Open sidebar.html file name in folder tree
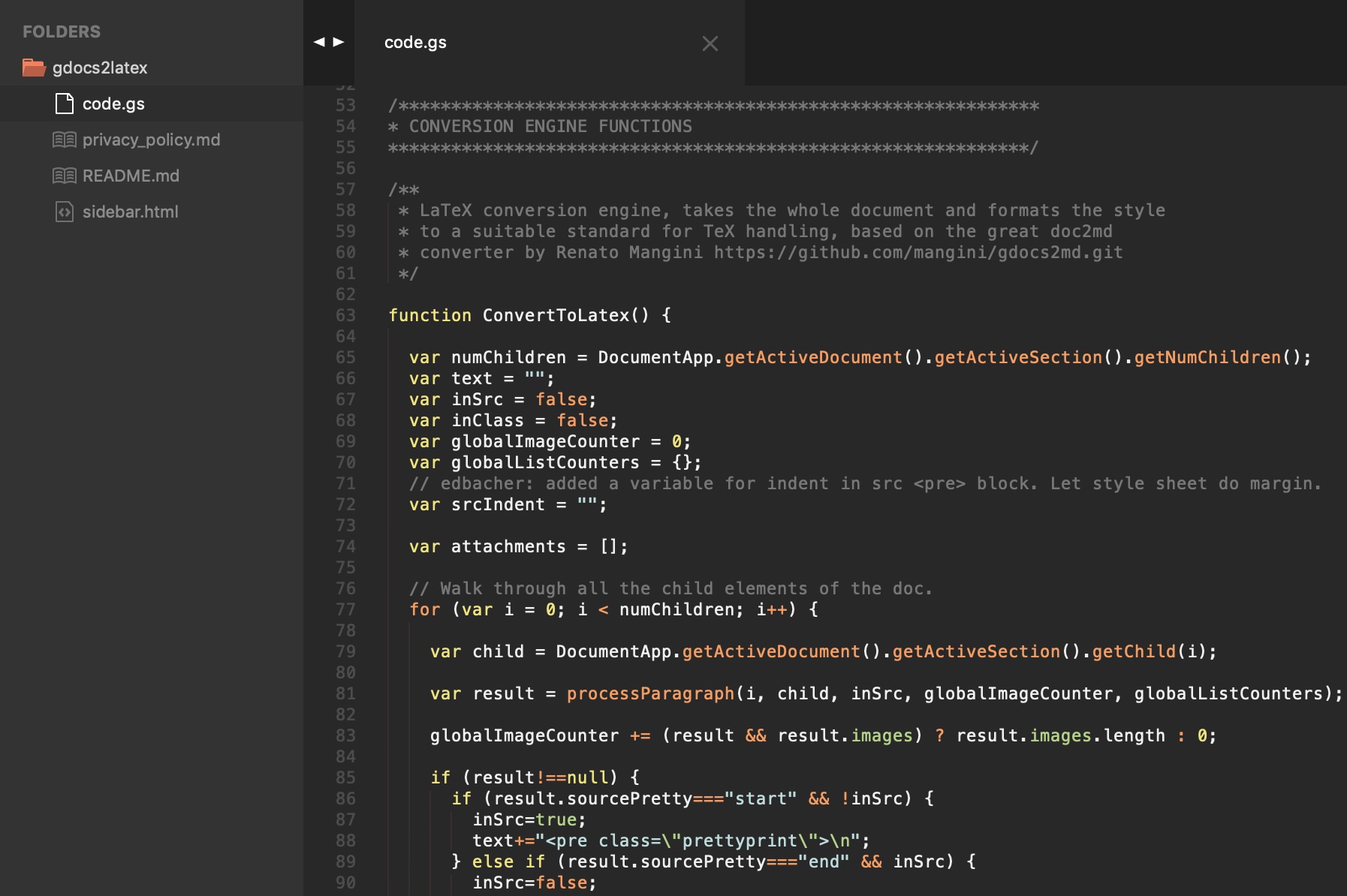Screen dimensions: 1347x896 (x=130, y=212)
